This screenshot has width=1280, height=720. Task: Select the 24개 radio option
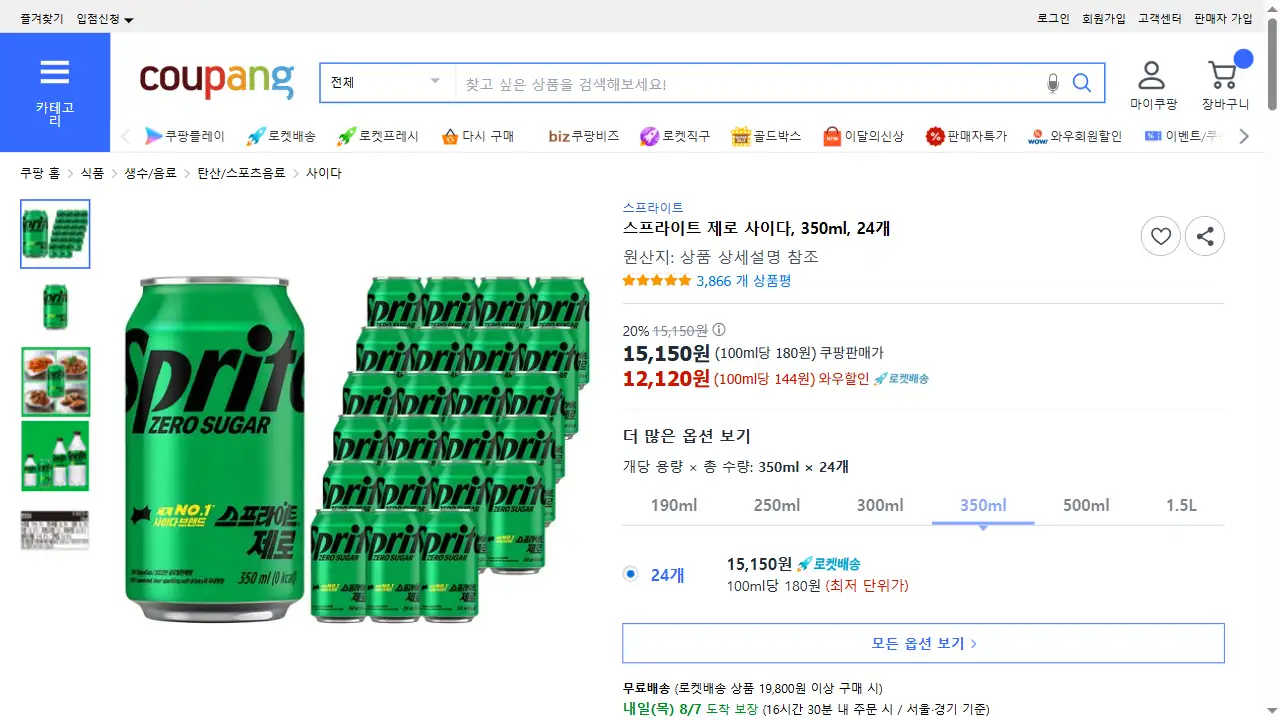click(x=630, y=574)
